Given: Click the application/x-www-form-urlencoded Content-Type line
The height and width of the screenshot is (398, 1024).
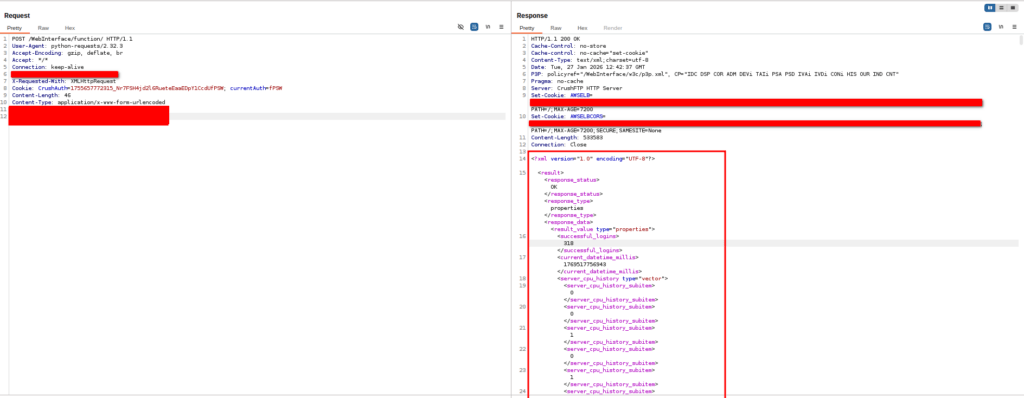Looking at the screenshot, I should 88,103.
